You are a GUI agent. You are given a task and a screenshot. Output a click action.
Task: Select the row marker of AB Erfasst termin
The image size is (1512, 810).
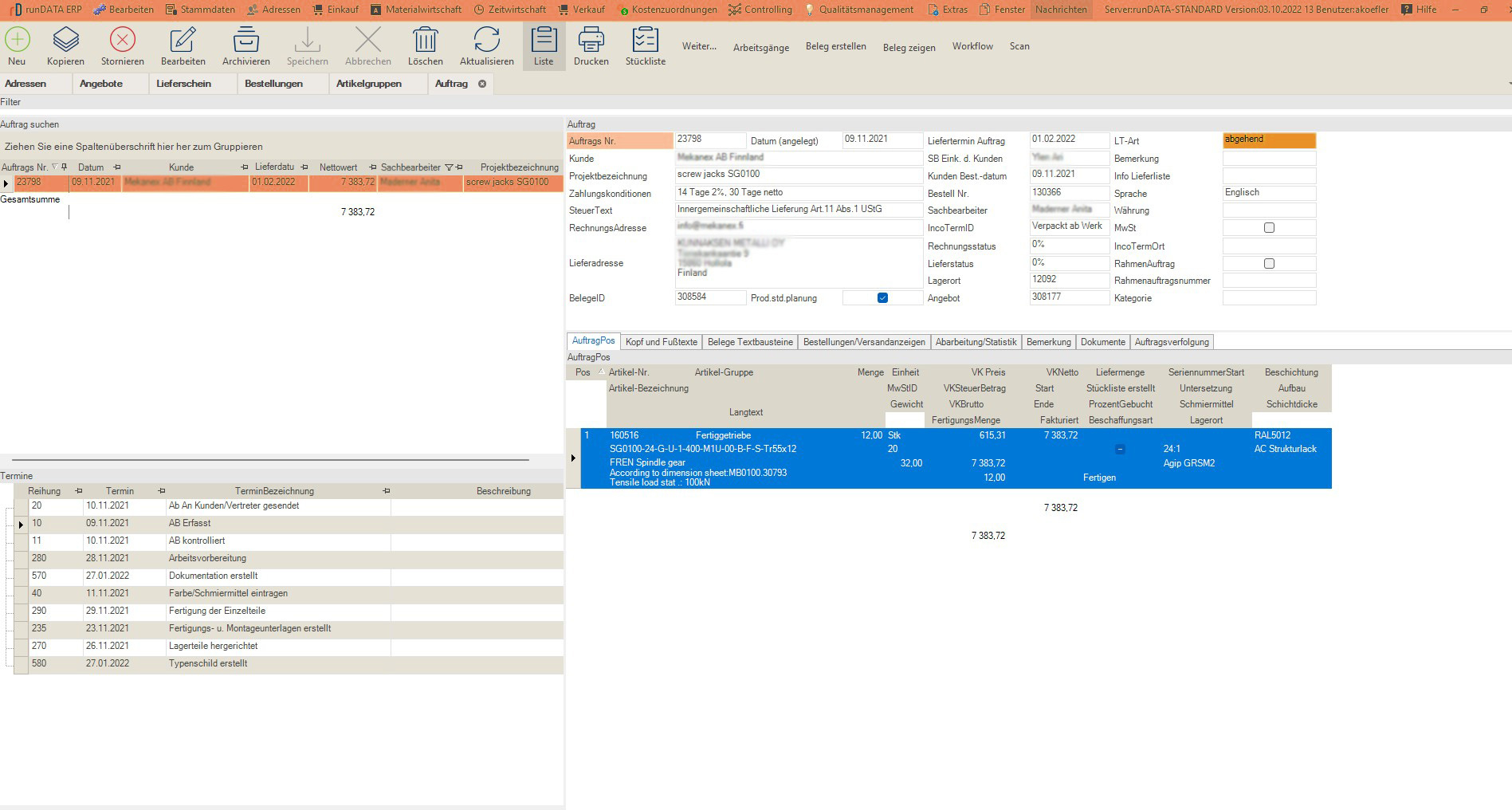pyautogui.click(x=21, y=525)
